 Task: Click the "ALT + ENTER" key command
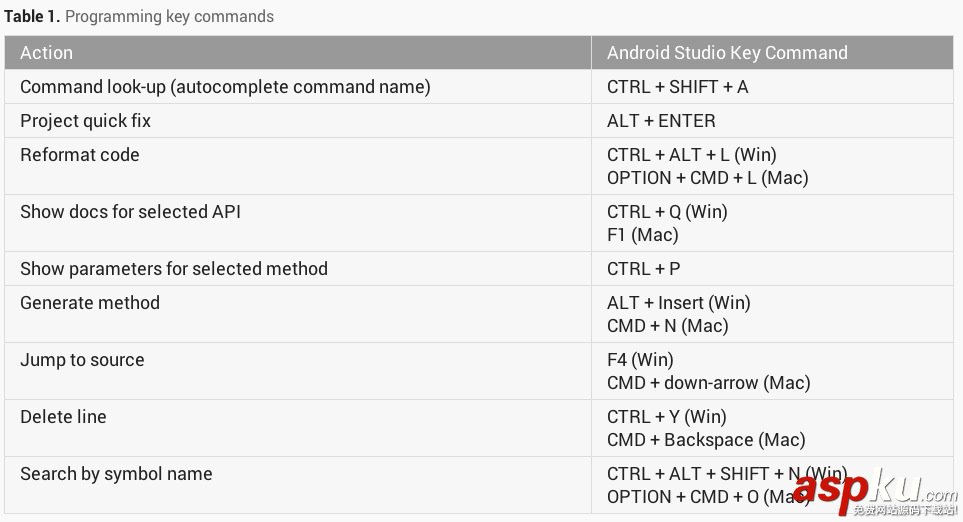[661, 121]
